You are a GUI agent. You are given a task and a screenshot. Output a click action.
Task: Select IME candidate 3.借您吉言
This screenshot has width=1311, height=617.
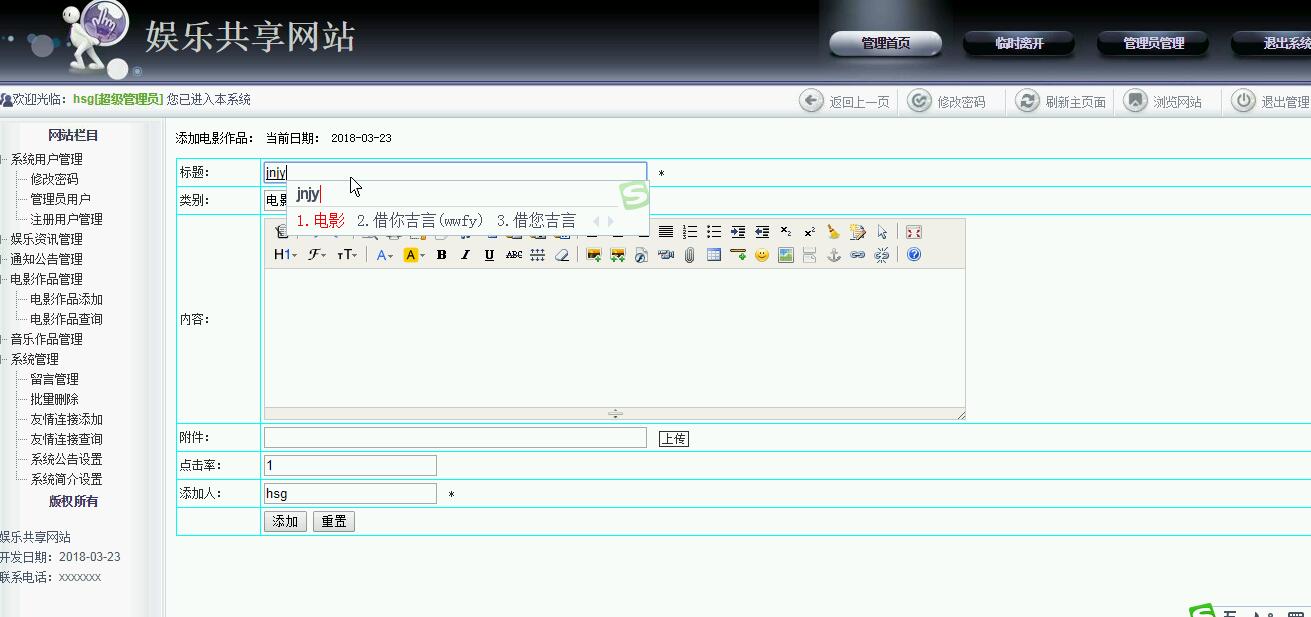[x=536, y=221]
